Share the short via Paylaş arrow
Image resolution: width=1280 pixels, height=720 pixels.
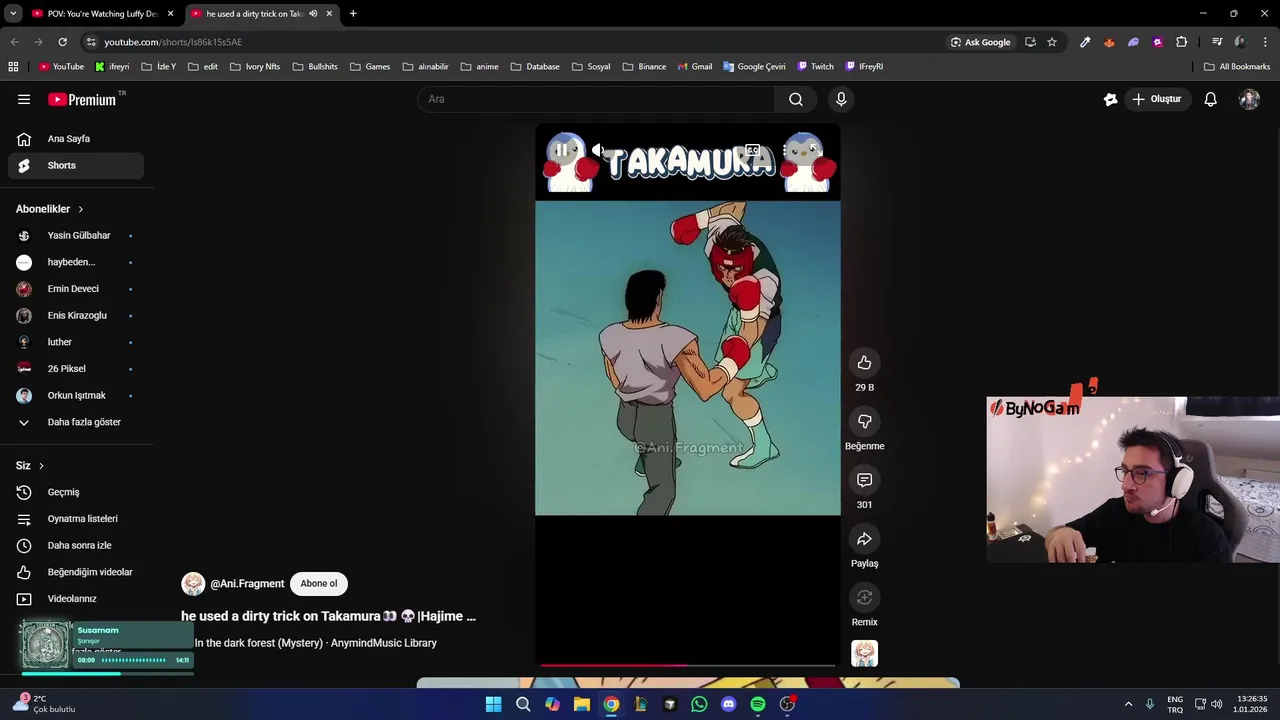[864, 539]
